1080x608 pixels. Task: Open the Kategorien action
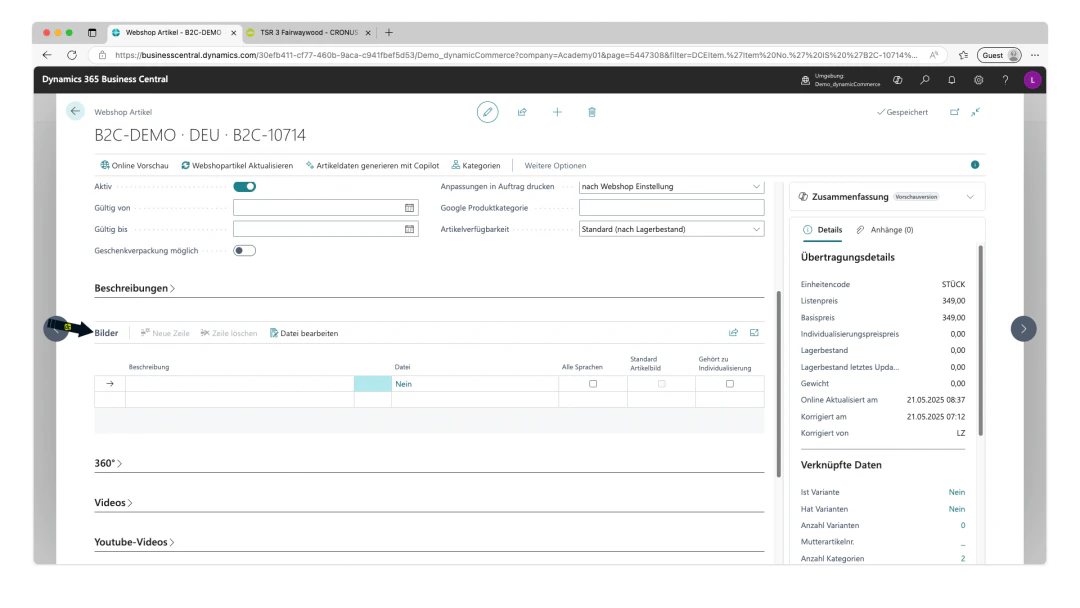point(475,166)
